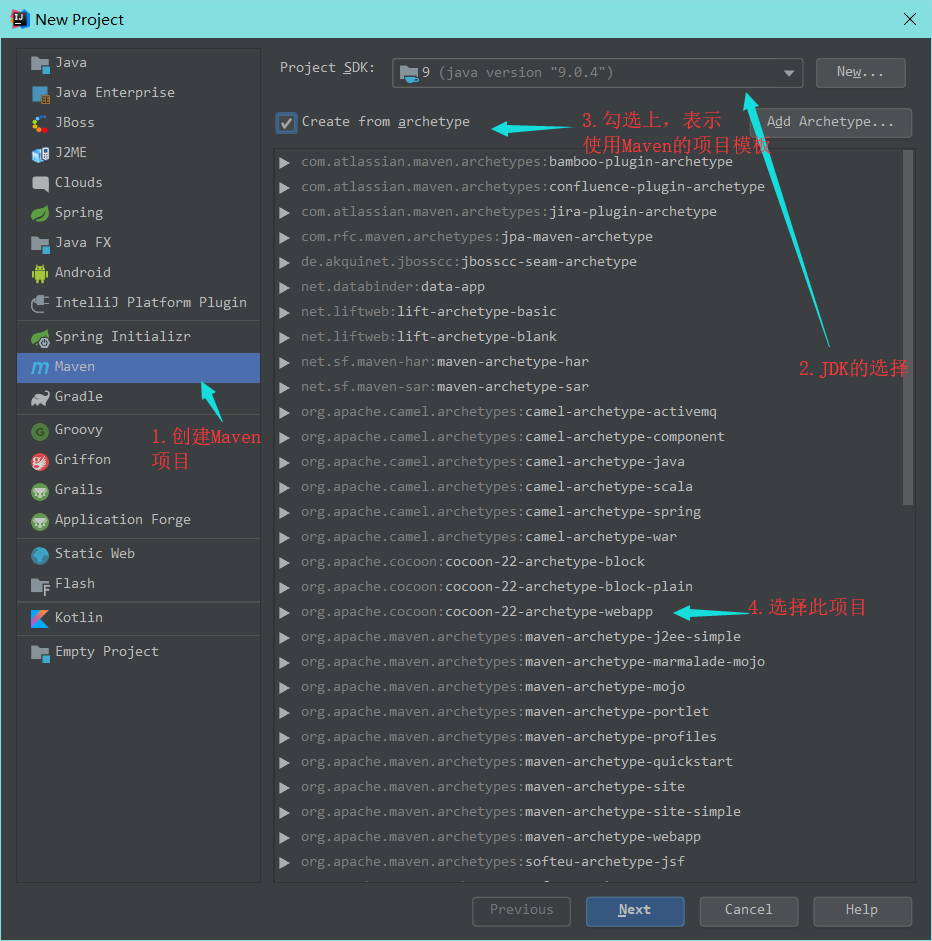Click the Add Archetype... button
Viewport: 932px width, 941px height.
pos(831,122)
